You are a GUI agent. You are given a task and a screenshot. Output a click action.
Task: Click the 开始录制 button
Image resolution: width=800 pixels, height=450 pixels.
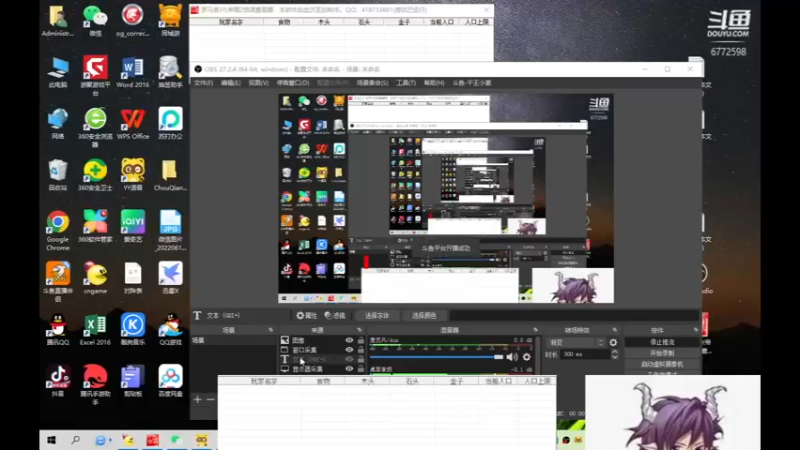(662, 353)
